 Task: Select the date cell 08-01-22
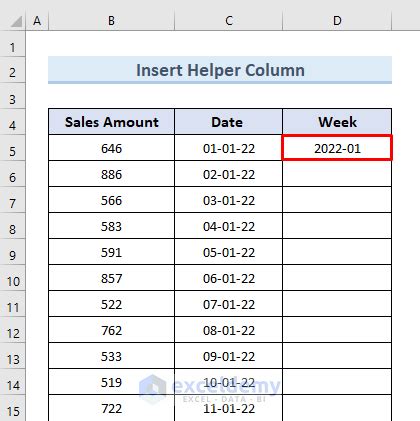pos(228,330)
